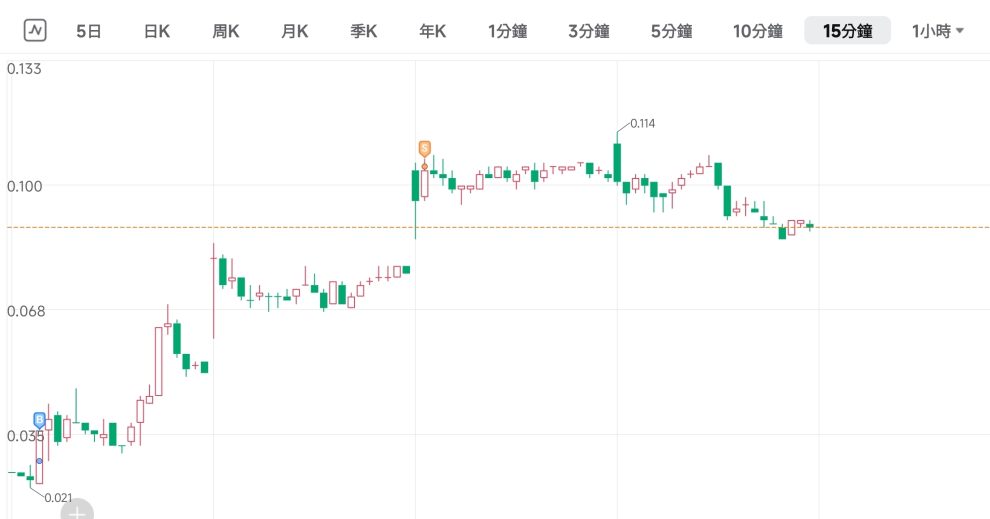Viewport: 990px width, 519px height.
Task: Switch to the 3分鐘 interval
Action: pyautogui.click(x=589, y=31)
